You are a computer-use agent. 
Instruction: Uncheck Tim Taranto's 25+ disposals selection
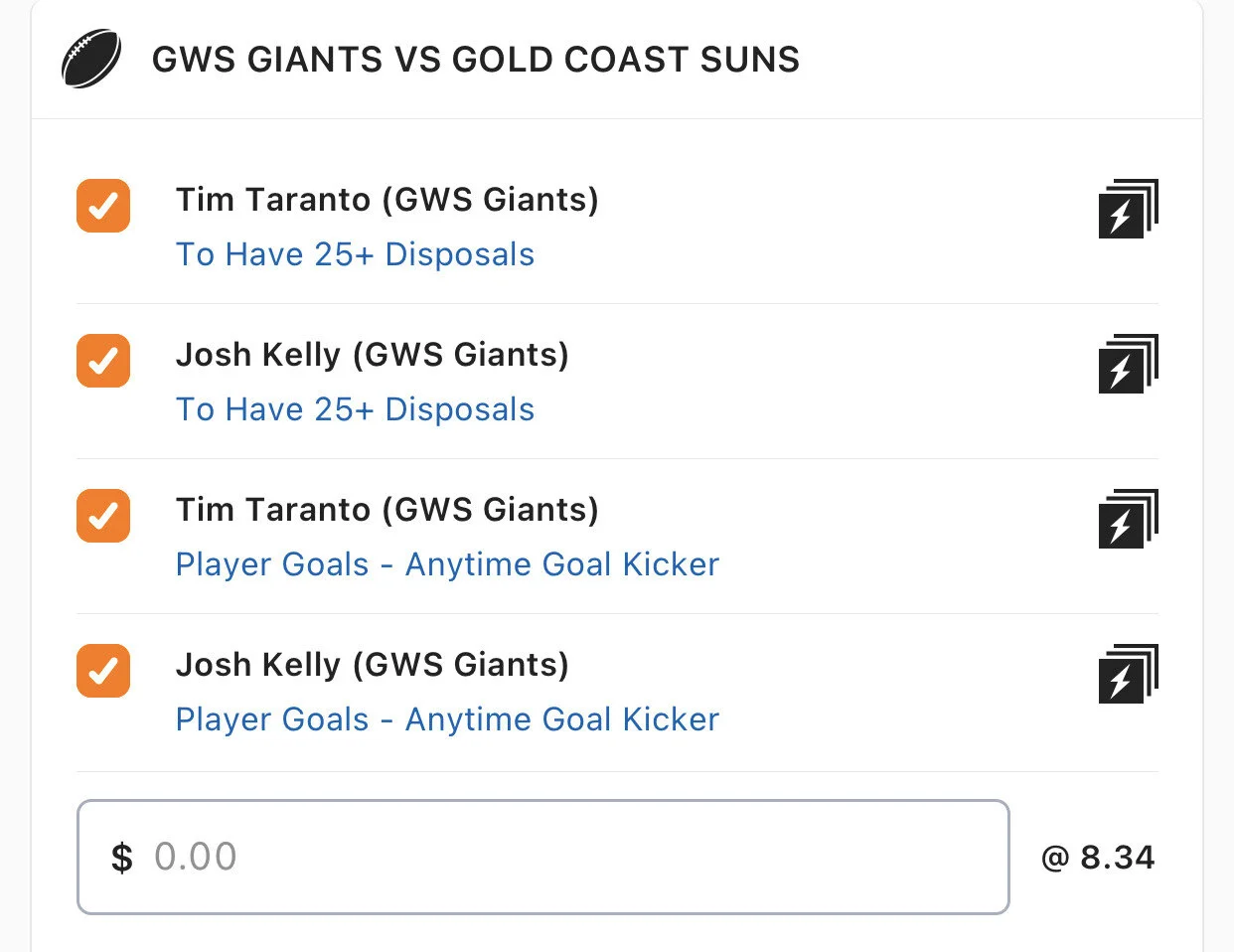103,206
